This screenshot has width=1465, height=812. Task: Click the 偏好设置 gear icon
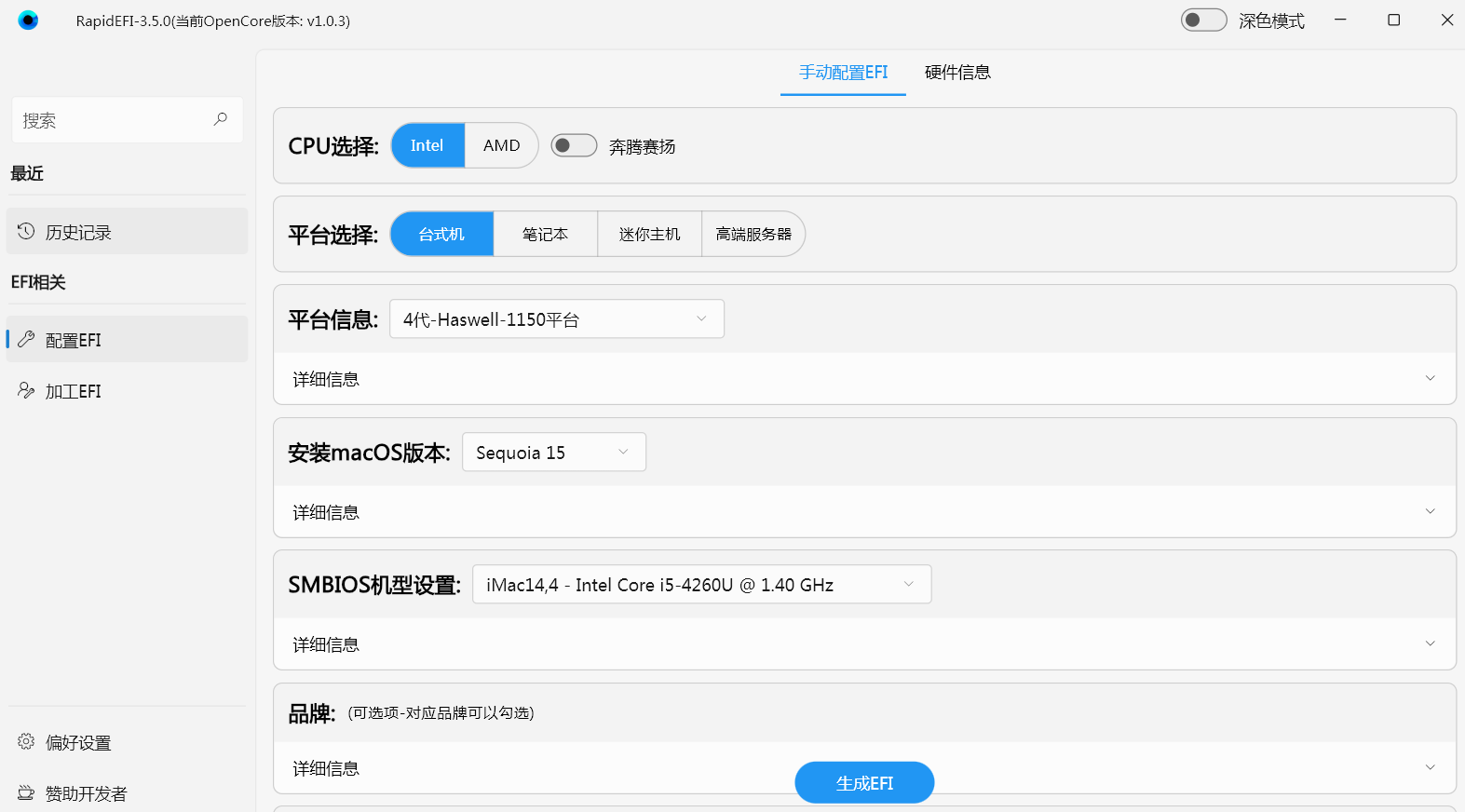(x=26, y=741)
